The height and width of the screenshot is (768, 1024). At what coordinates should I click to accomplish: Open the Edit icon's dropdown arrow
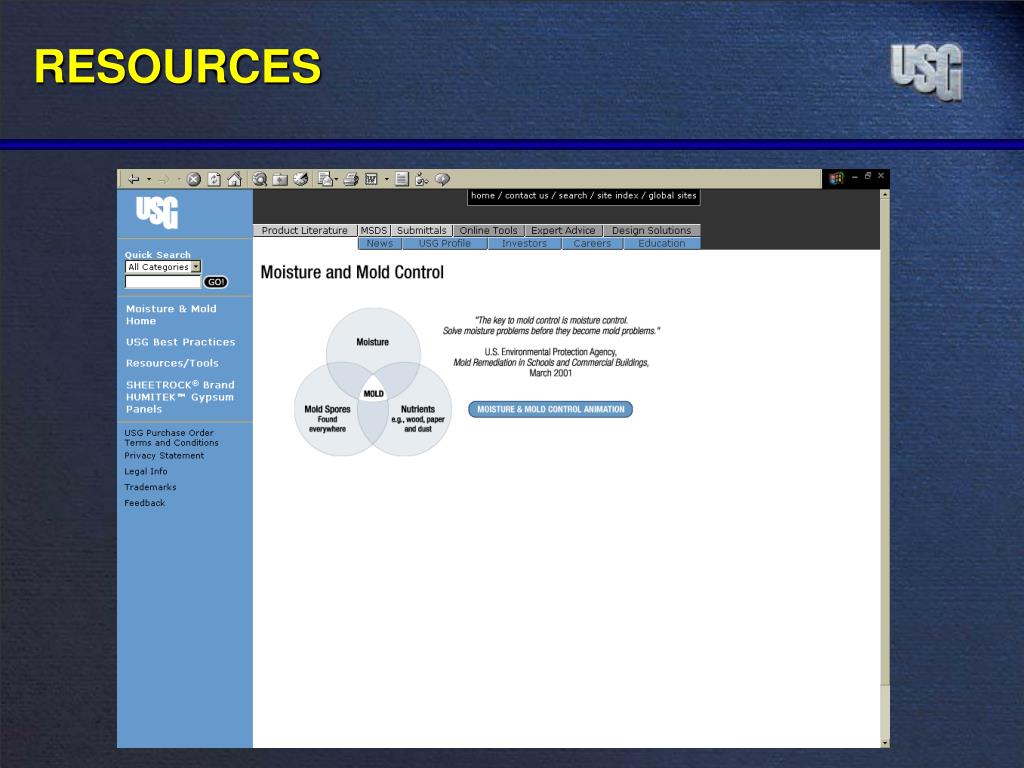click(387, 179)
